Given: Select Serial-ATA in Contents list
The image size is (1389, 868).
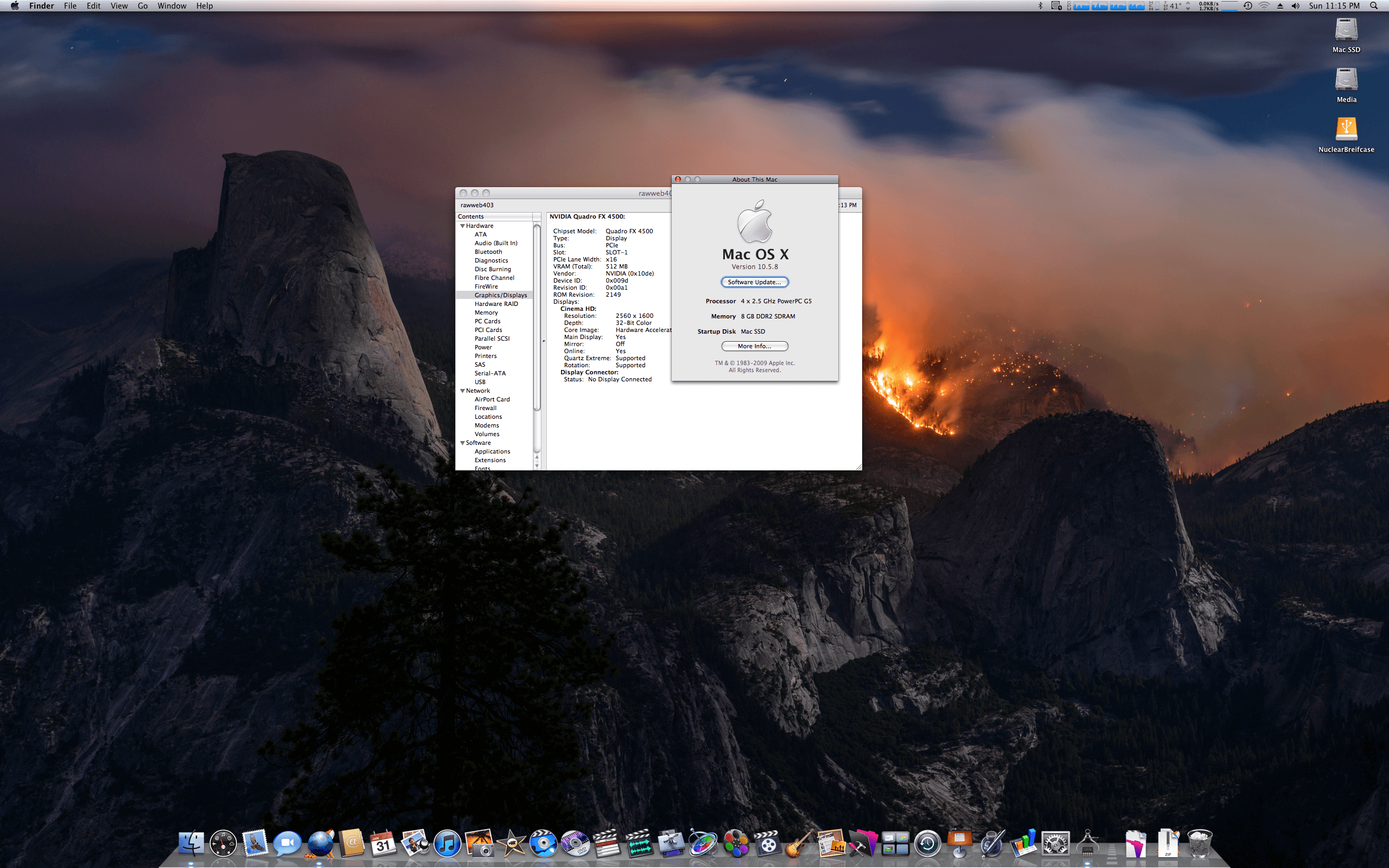Looking at the screenshot, I should [x=489, y=373].
